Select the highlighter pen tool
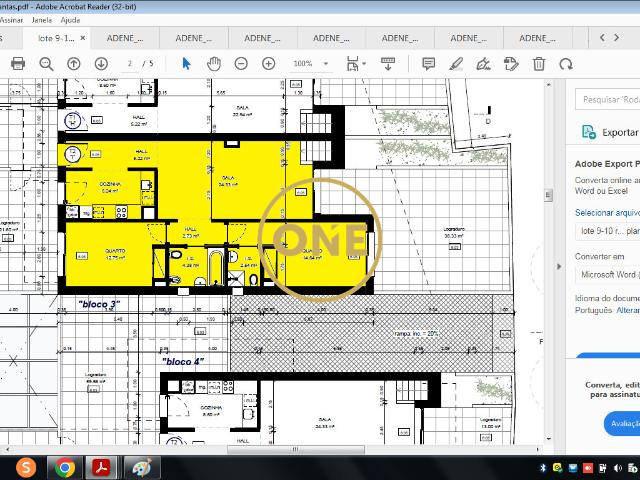Screen dimensions: 640x480 pos(456,63)
